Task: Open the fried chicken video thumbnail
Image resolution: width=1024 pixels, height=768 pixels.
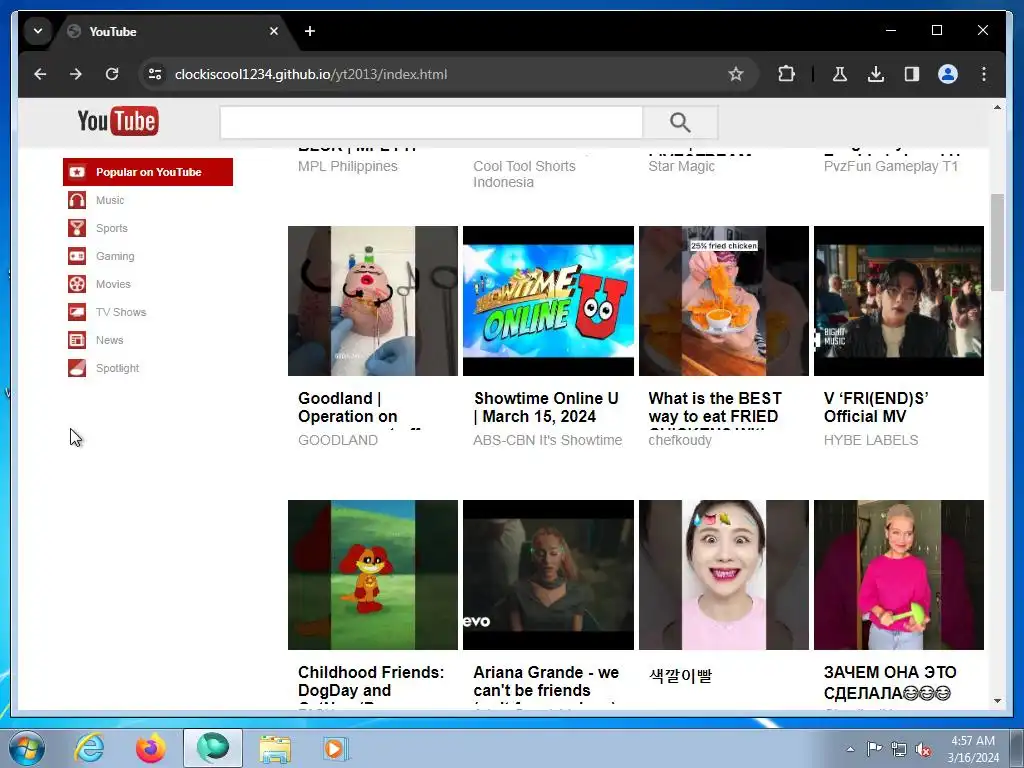Action: [724, 301]
